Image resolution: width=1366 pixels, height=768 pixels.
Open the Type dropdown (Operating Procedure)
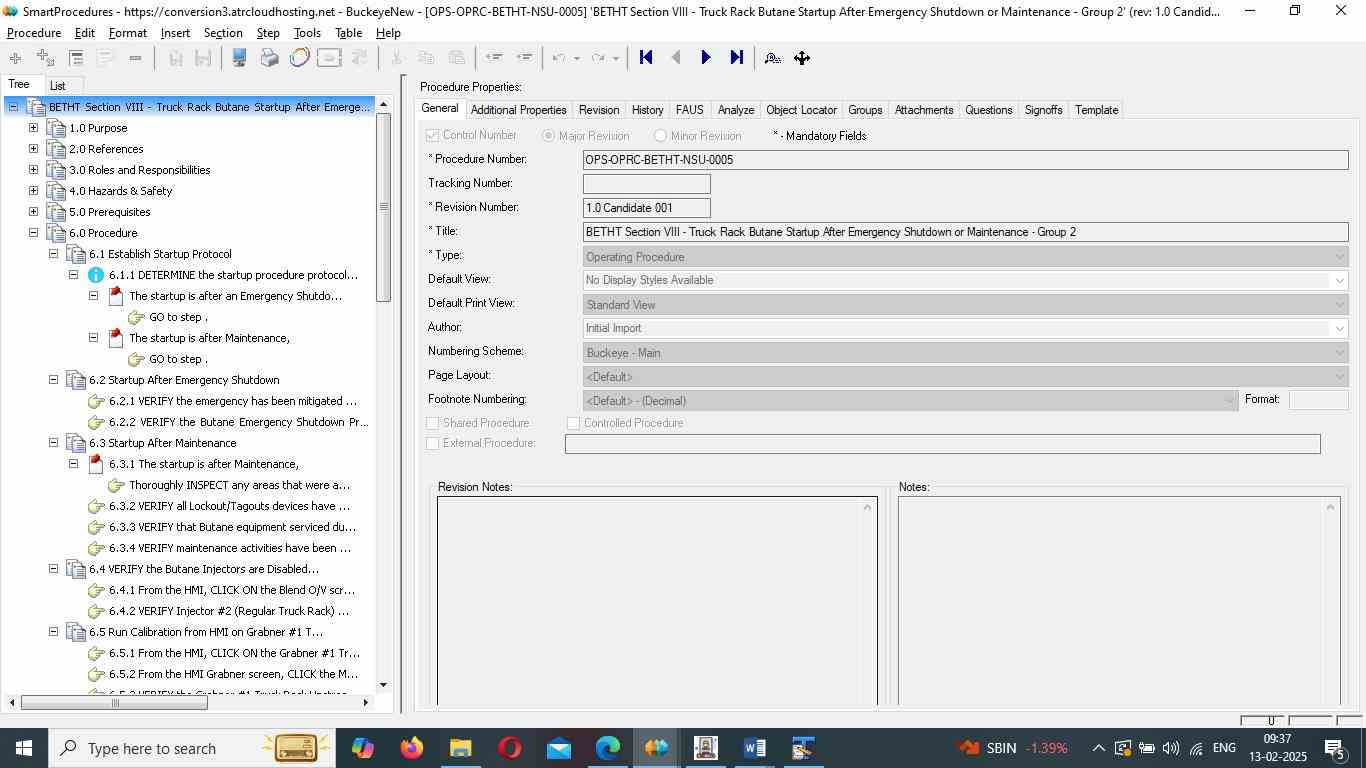(x=966, y=257)
